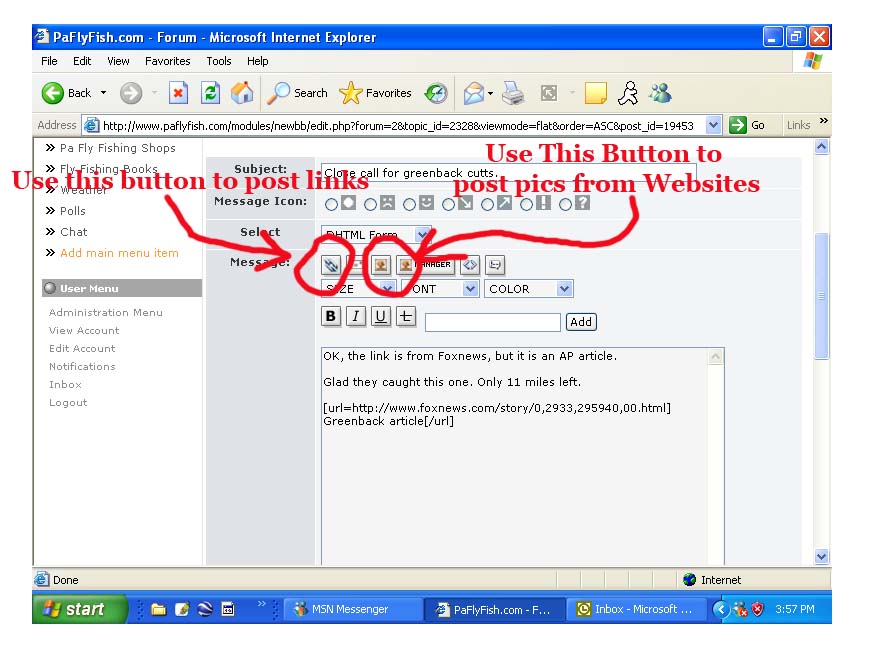Open the Pa Fly Fishing Shops link

(x=118, y=148)
